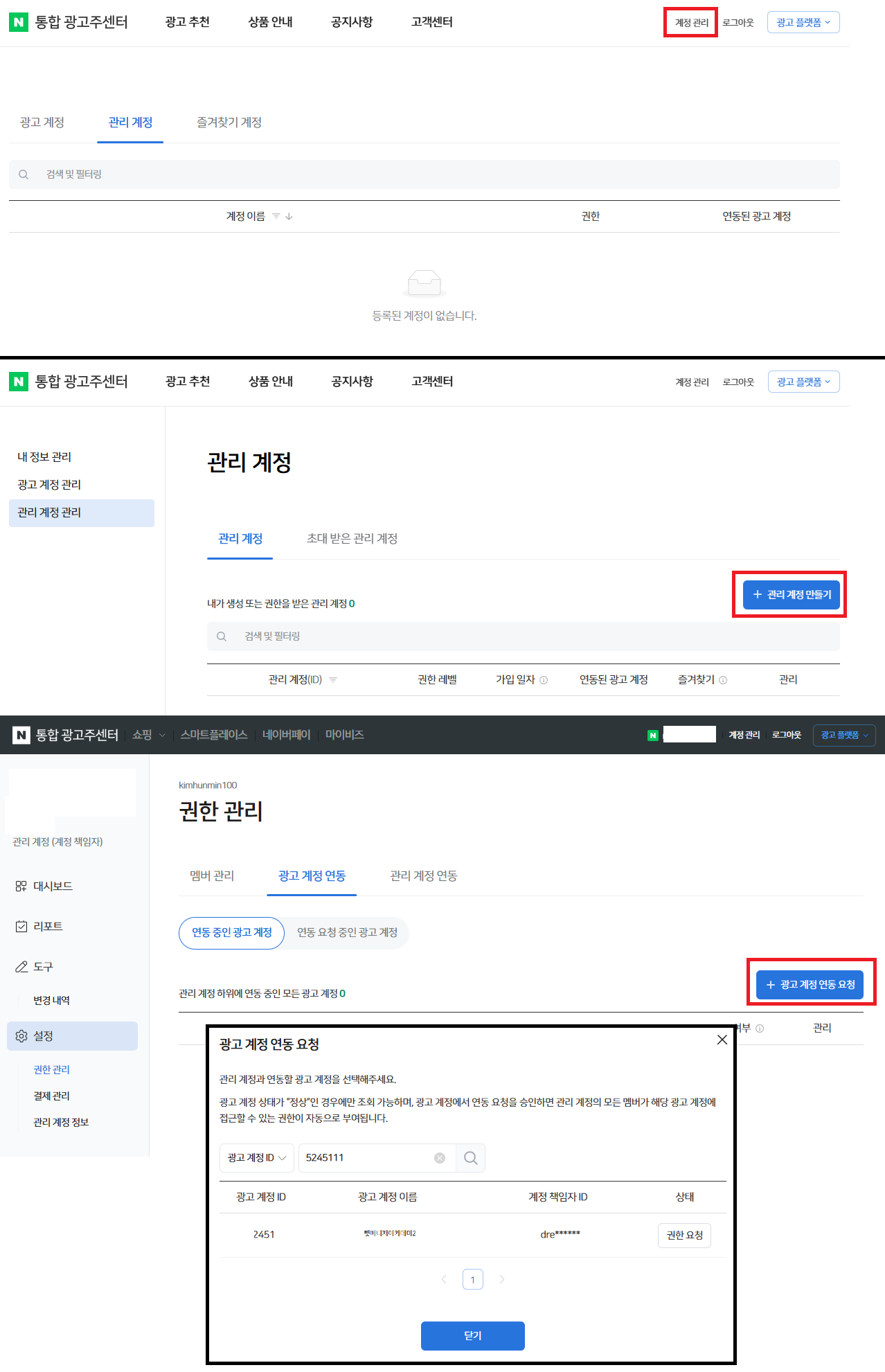Click the N logo in the dark header
Viewport: 885px width, 1372px height.
point(21,735)
